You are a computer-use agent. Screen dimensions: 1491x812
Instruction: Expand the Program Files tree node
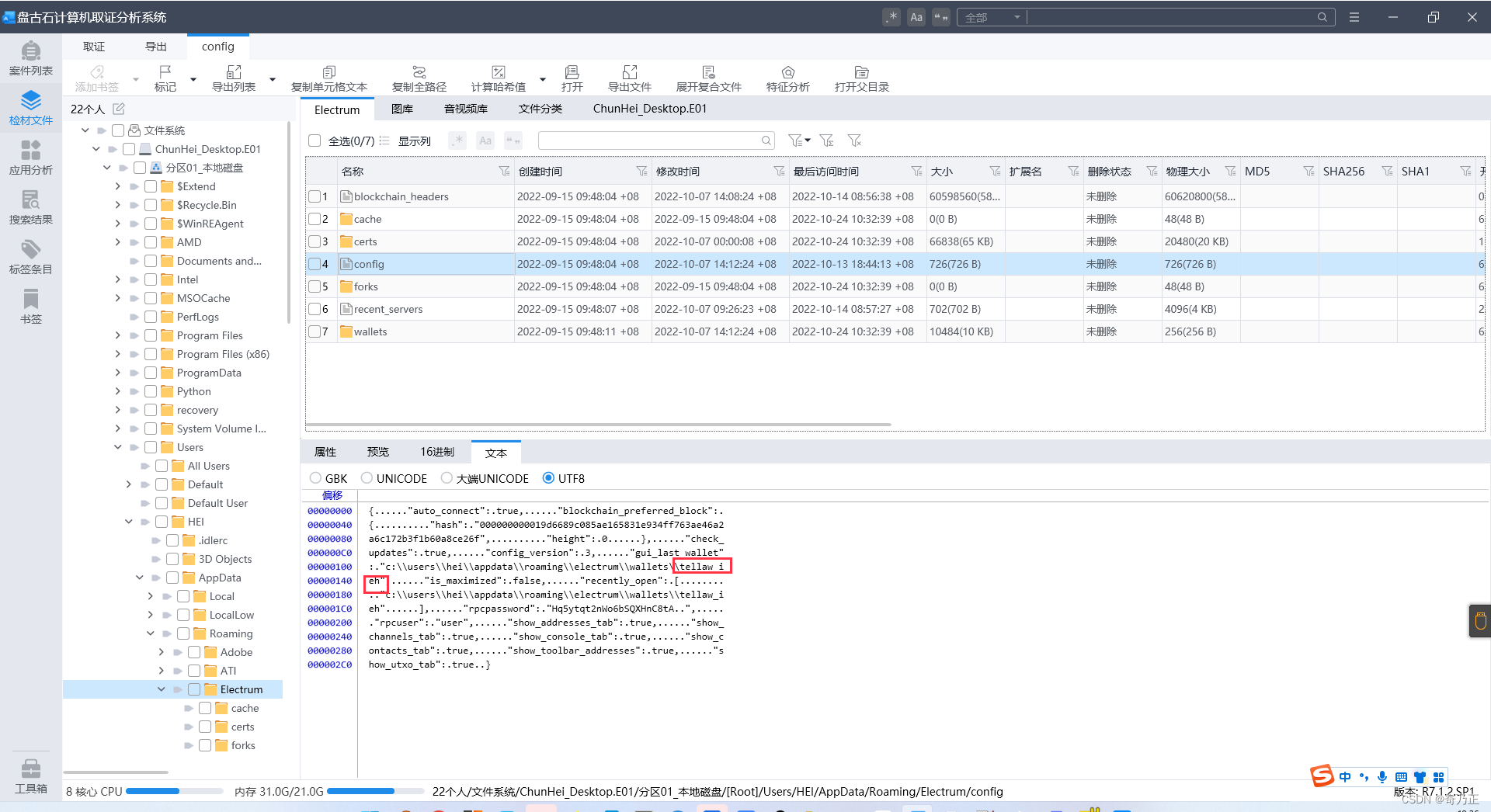point(118,335)
